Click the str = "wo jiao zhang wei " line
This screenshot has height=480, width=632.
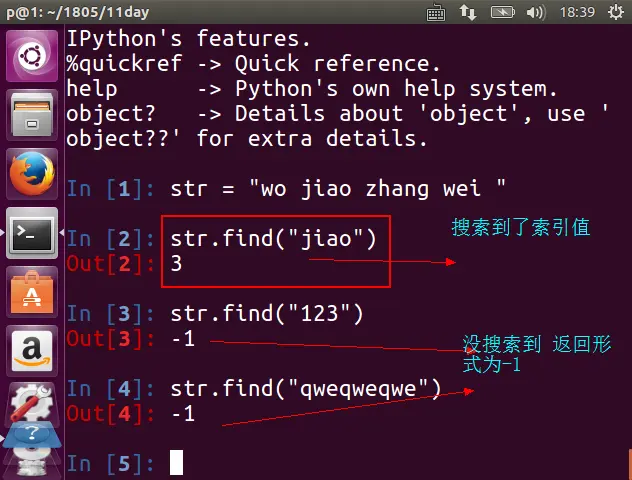338,189
